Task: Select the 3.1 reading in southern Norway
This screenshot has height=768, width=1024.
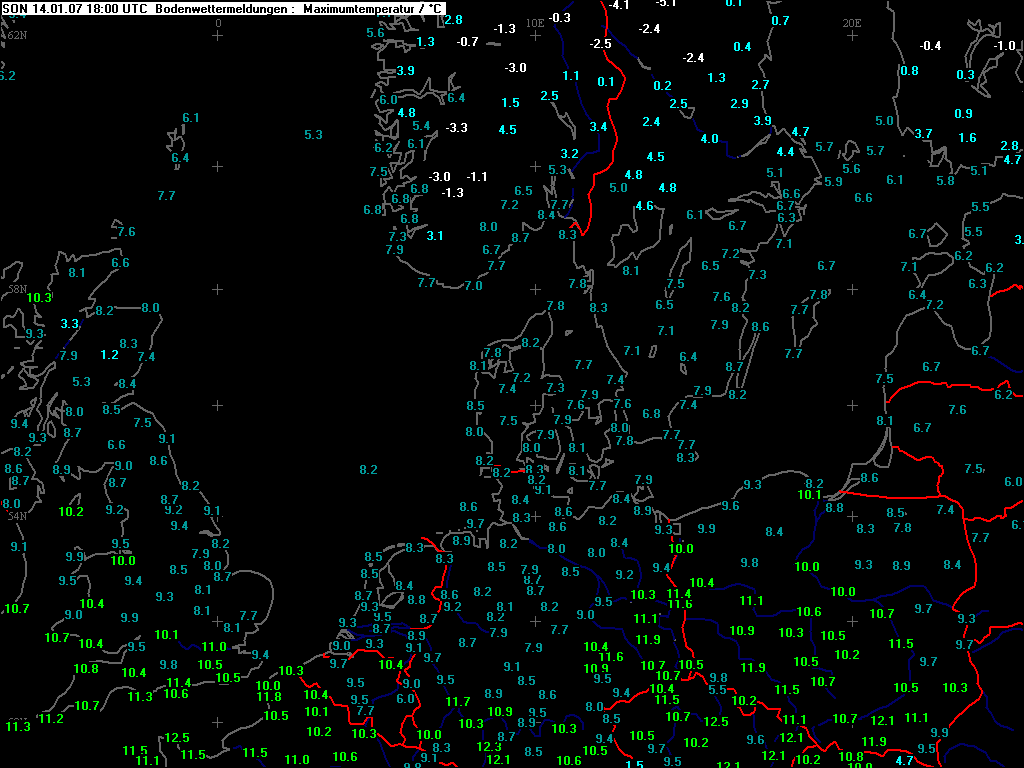Action: coord(434,236)
